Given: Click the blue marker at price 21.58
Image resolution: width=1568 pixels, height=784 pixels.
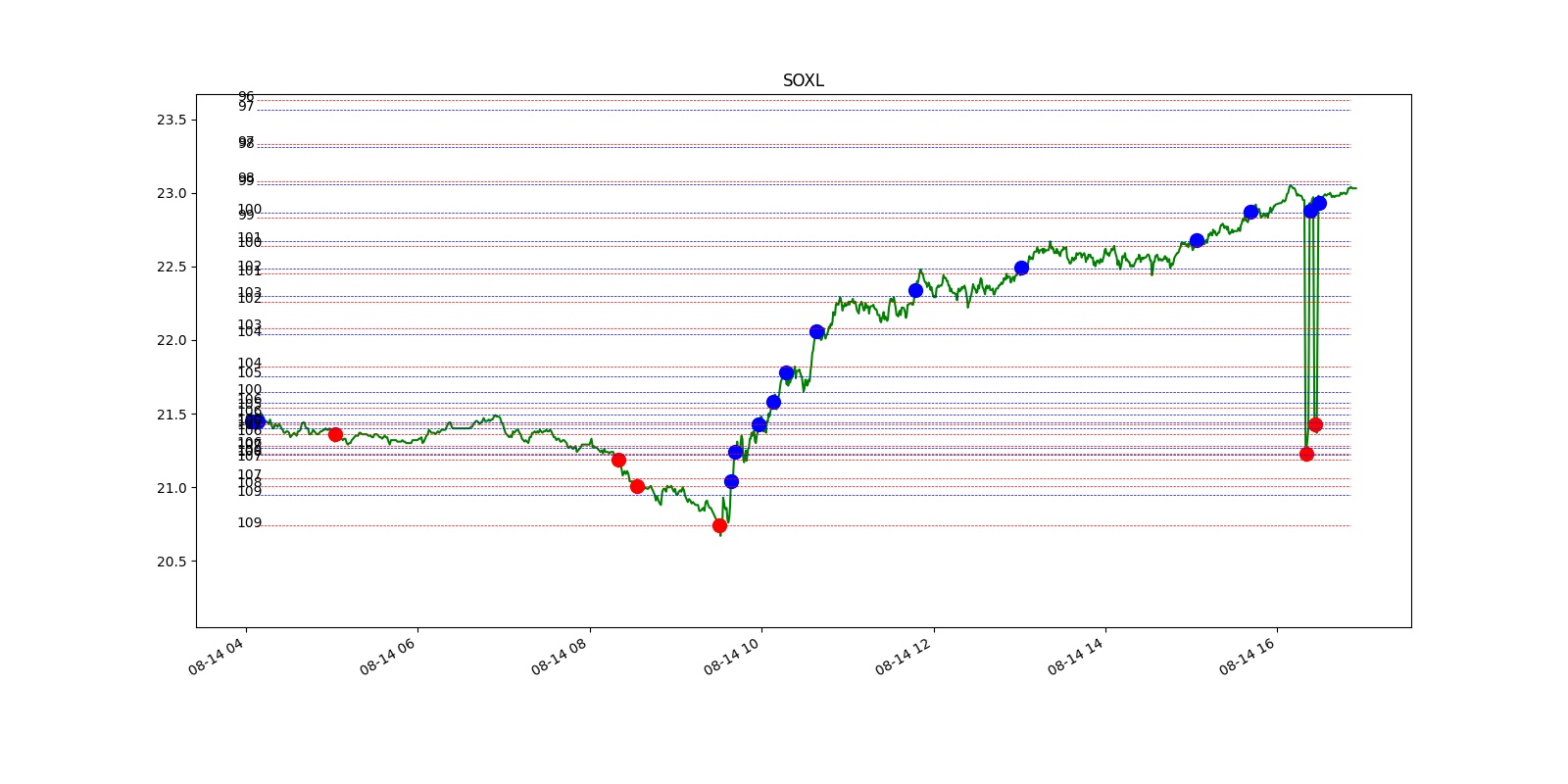Looking at the screenshot, I should point(773,402).
